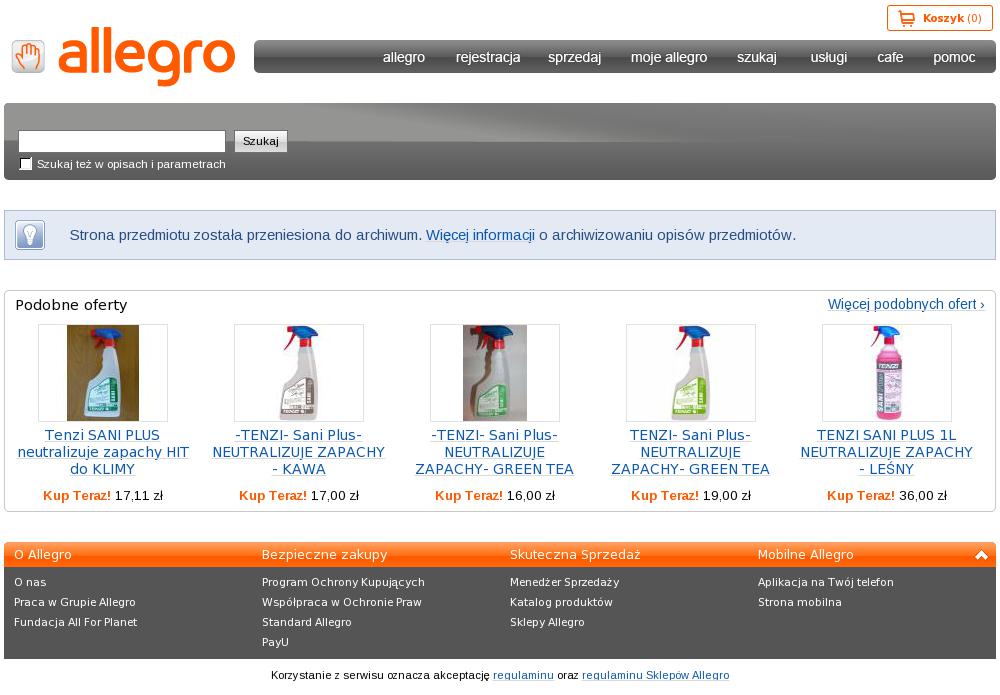This screenshot has width=1000, height=695.
Task: Click price text '17,11 zł'
Action: pyautogui.click(x=138, y=495)
